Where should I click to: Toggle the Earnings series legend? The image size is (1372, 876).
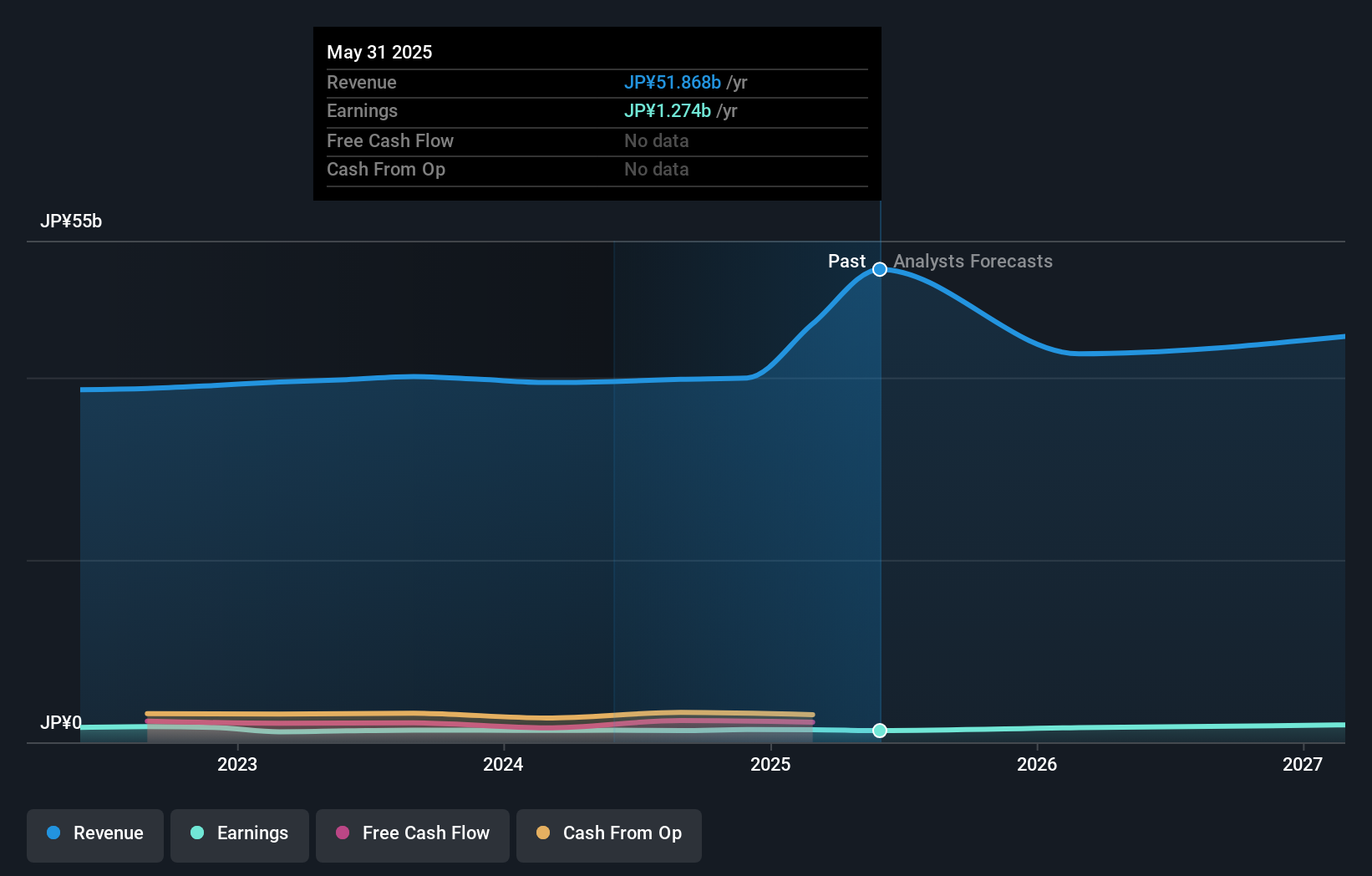click(x=240, y=835)
